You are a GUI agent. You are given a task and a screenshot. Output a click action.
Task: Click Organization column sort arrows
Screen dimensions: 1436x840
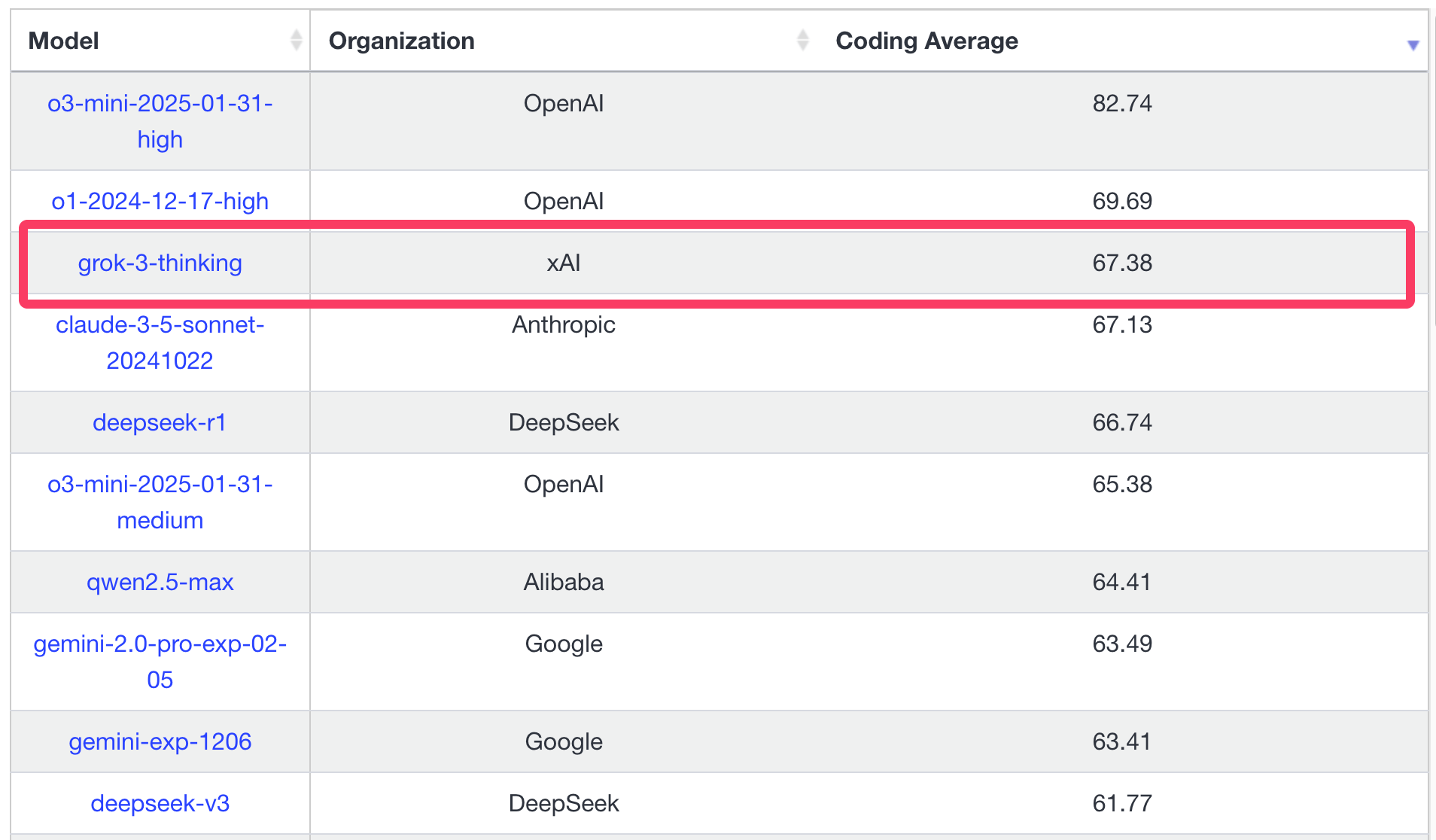tap(802, 40)
